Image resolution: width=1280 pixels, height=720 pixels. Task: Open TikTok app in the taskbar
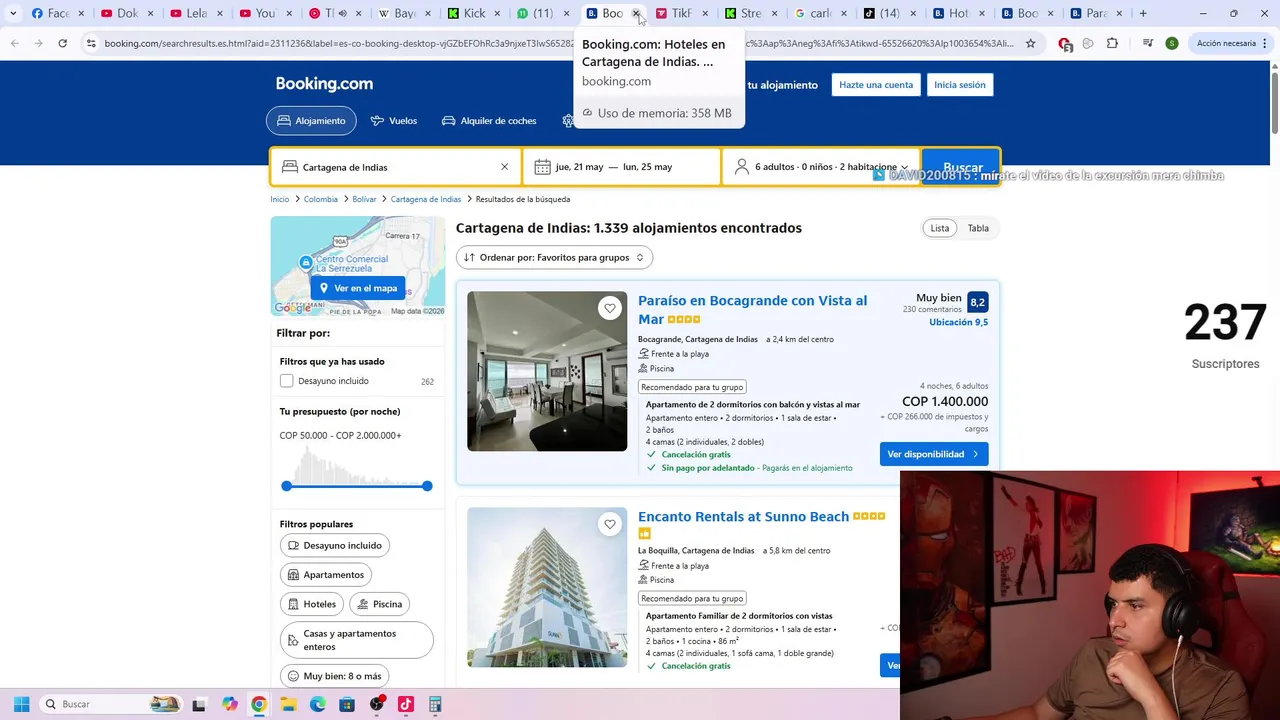click(405, 704)
